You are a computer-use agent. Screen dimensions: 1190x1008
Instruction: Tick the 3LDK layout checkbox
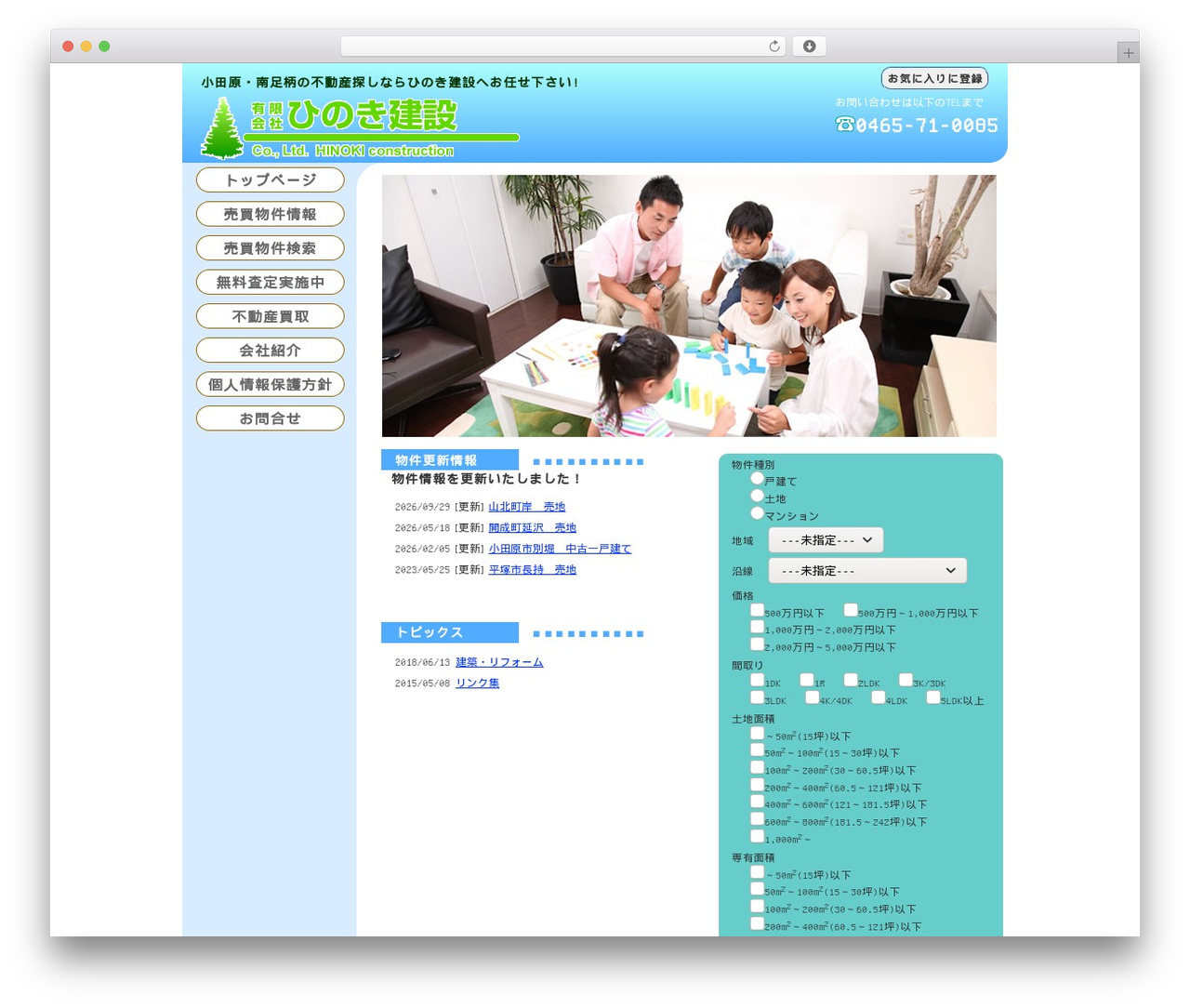coord(758,697)
